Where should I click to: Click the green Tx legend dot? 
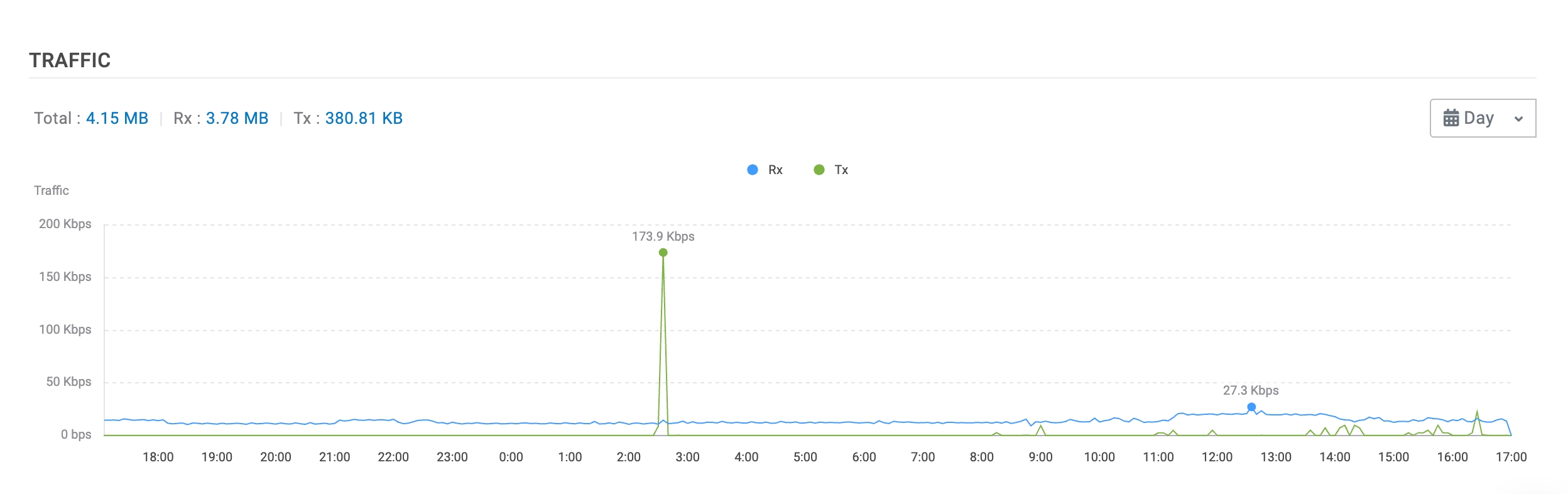point(819,170)
